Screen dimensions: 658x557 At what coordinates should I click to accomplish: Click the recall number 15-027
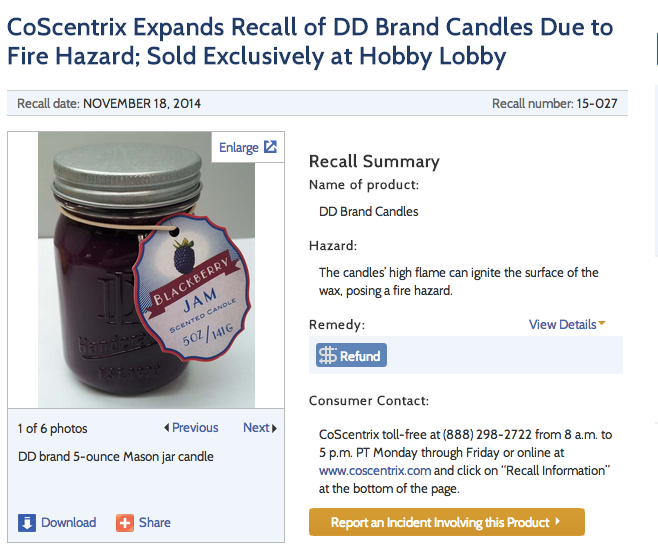tap(599, 104)
